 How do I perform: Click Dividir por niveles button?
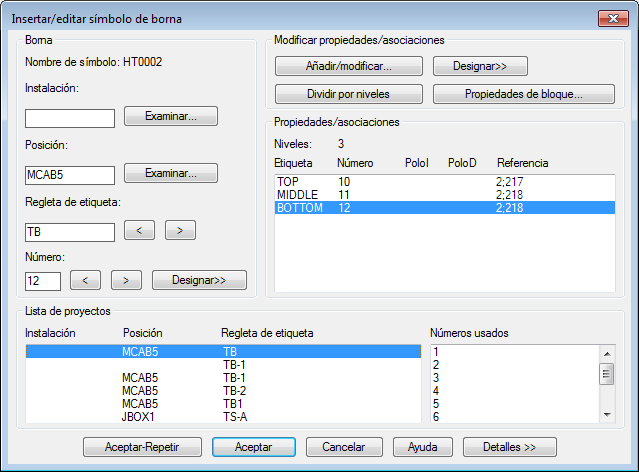point(348,94)
